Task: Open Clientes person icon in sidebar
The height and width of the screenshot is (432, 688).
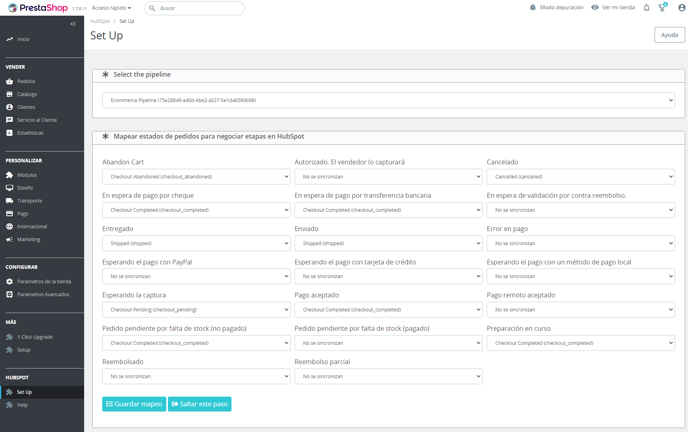Action: pos(9,107)
